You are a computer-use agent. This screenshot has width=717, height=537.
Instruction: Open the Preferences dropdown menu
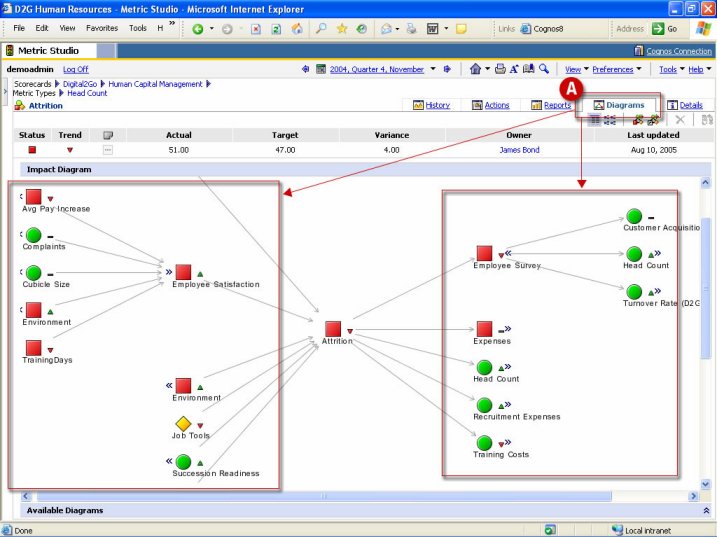point(617,69)
